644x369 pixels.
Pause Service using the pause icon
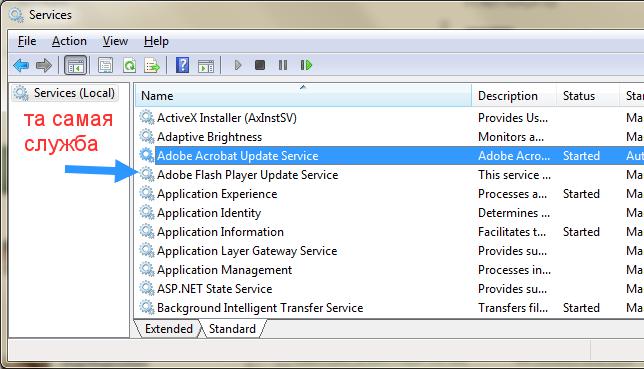click(x=283, y=65)
